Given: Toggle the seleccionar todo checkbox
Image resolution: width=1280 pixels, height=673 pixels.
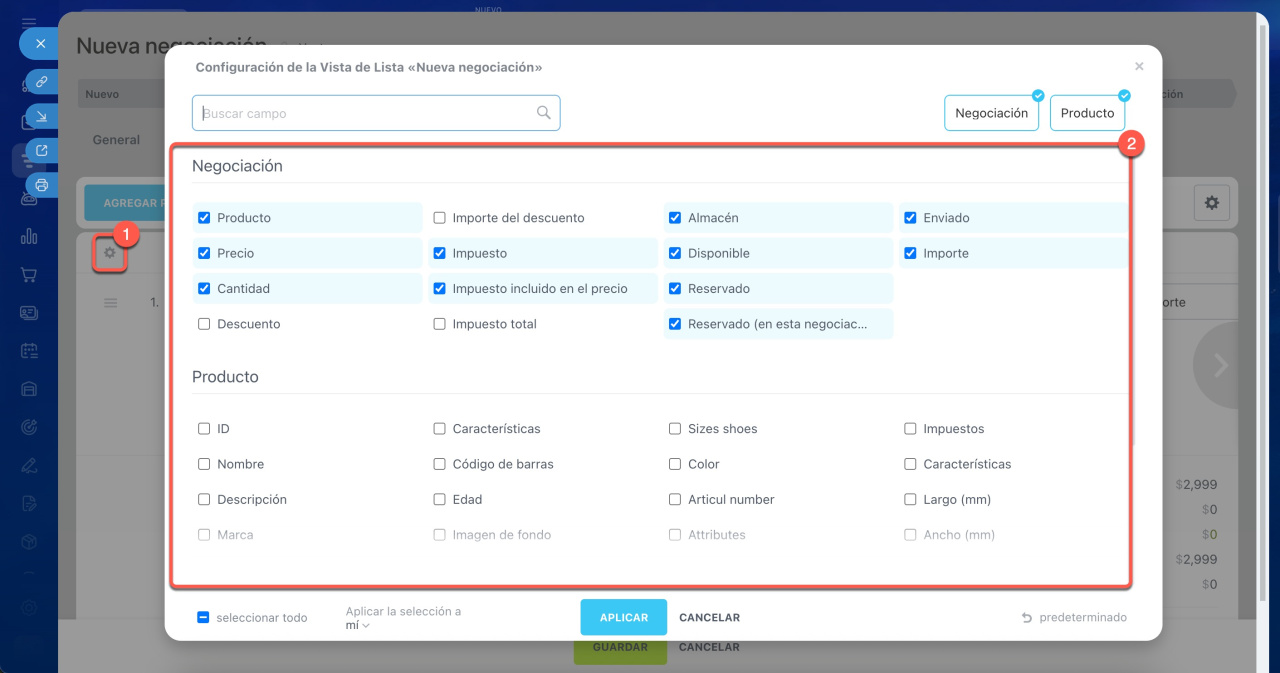Looking at the screenshot, I should [x=203, y=618].
